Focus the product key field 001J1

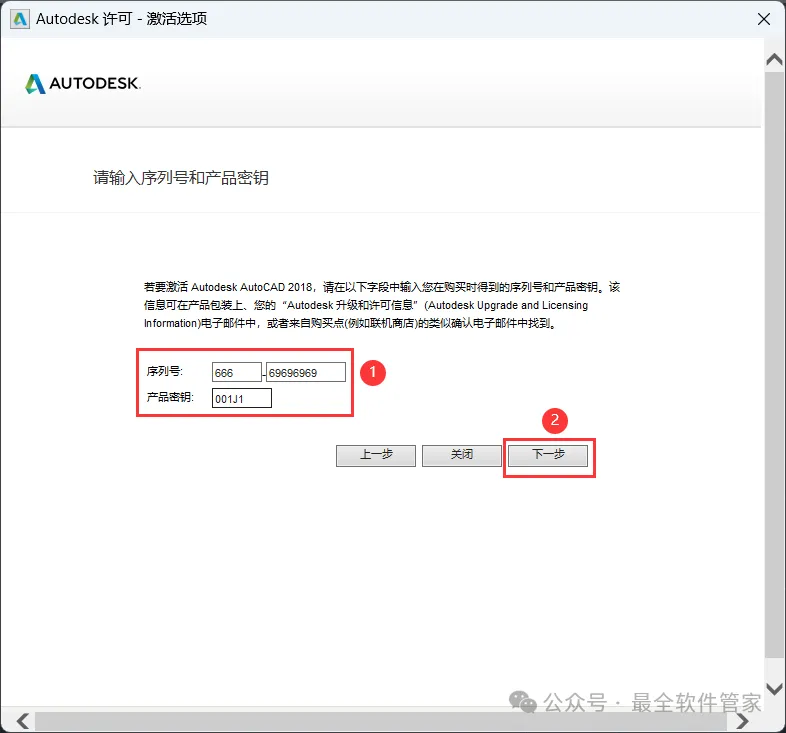[x=242, y=398]
